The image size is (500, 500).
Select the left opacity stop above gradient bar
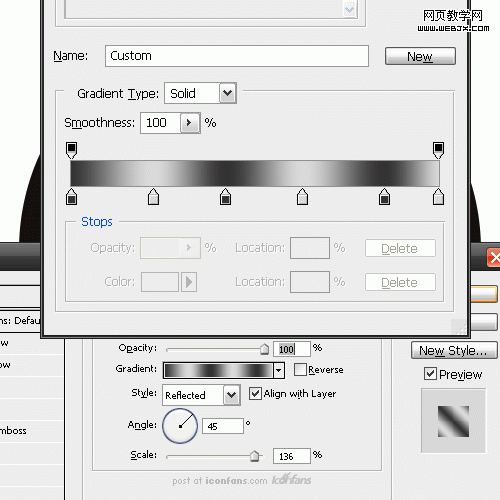(x=71, y=150)
